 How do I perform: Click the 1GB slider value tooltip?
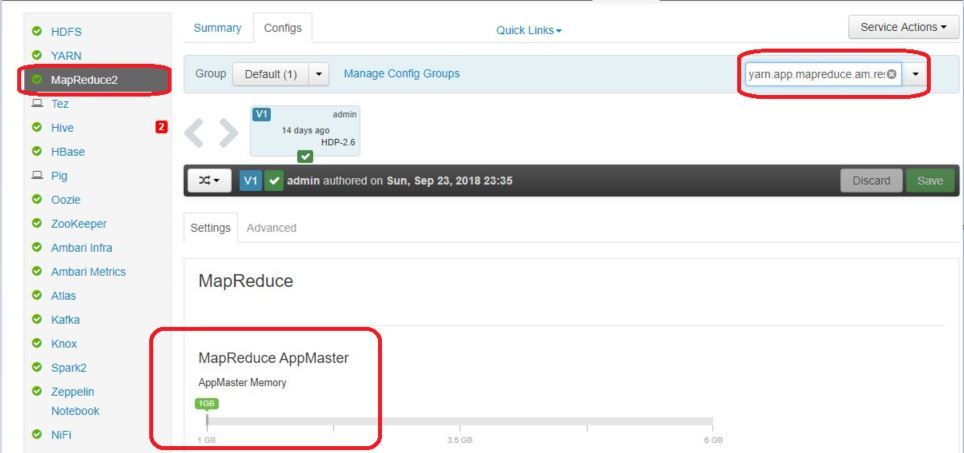[x=207, y=404]
